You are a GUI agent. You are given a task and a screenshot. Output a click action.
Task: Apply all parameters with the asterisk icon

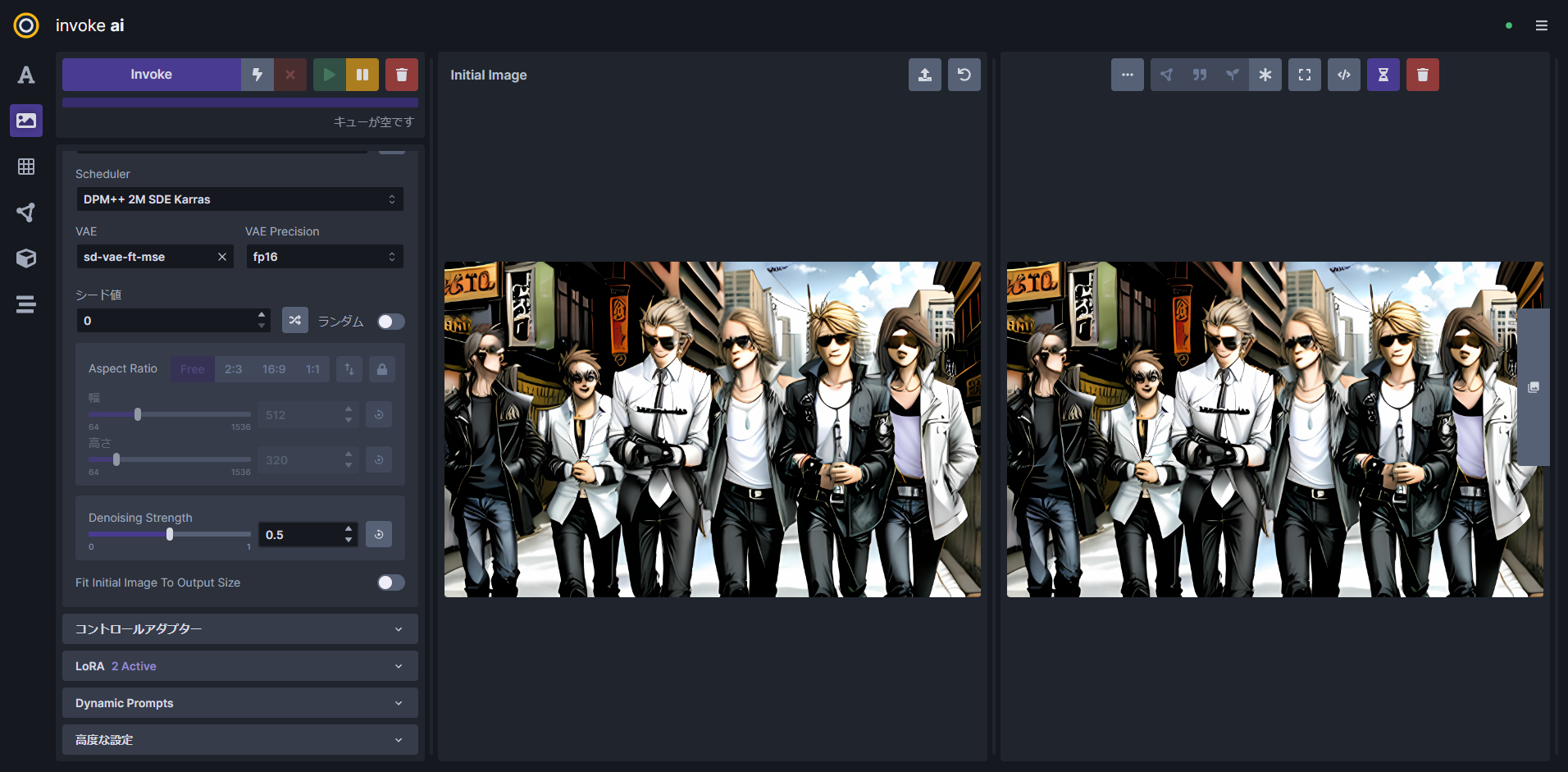coord(1265,75)
